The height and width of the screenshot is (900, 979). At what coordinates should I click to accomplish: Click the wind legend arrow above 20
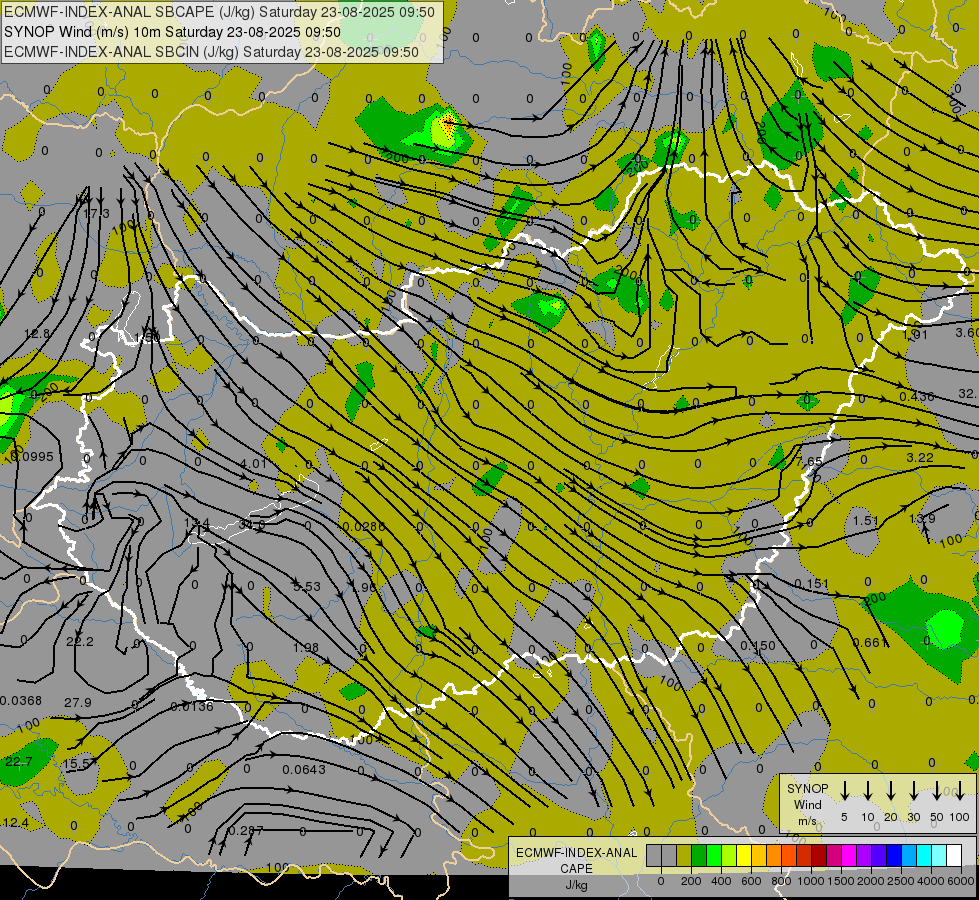click(x=890, y=790)
